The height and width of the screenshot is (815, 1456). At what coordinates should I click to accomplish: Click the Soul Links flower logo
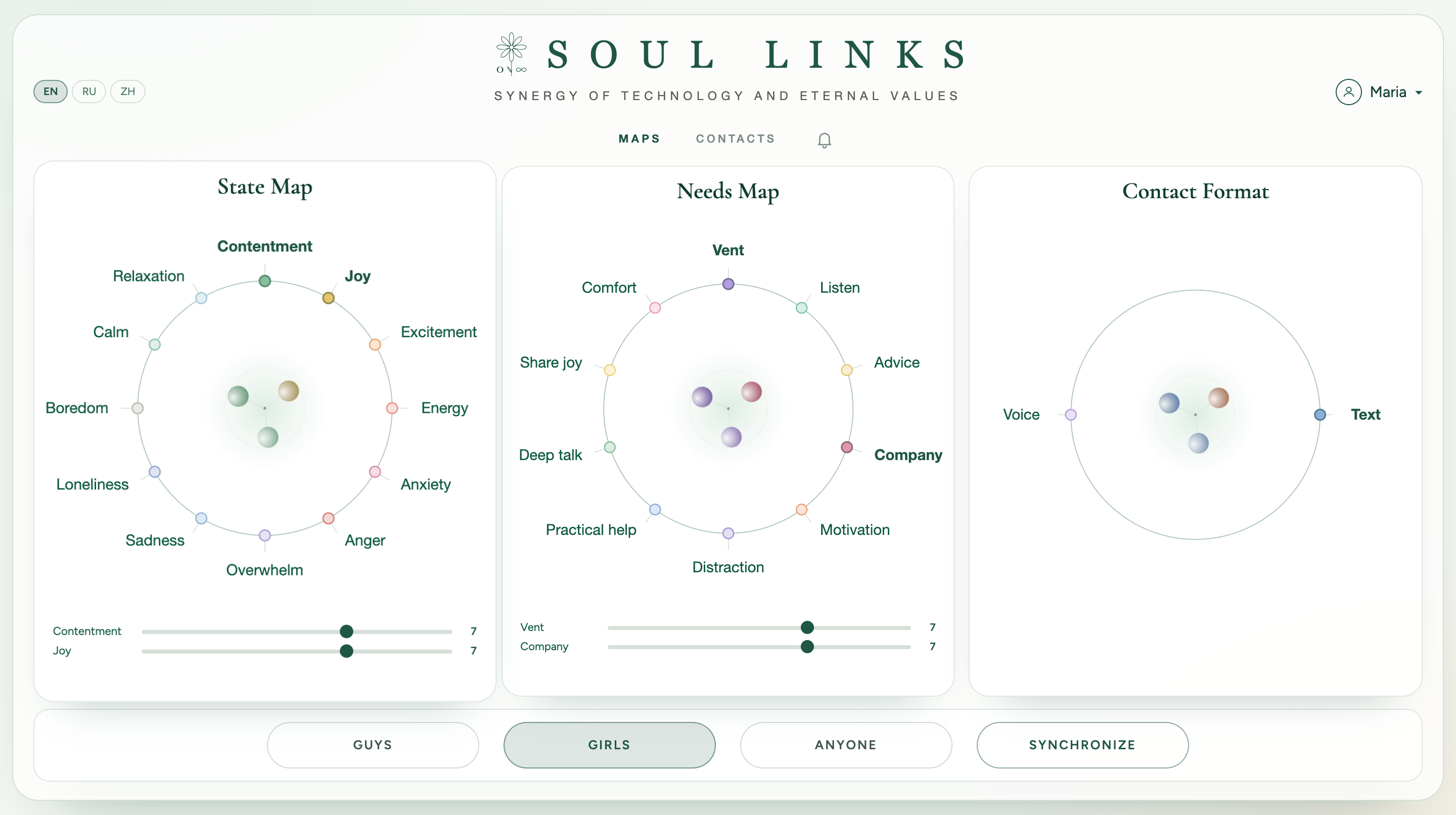click(511, 54)
